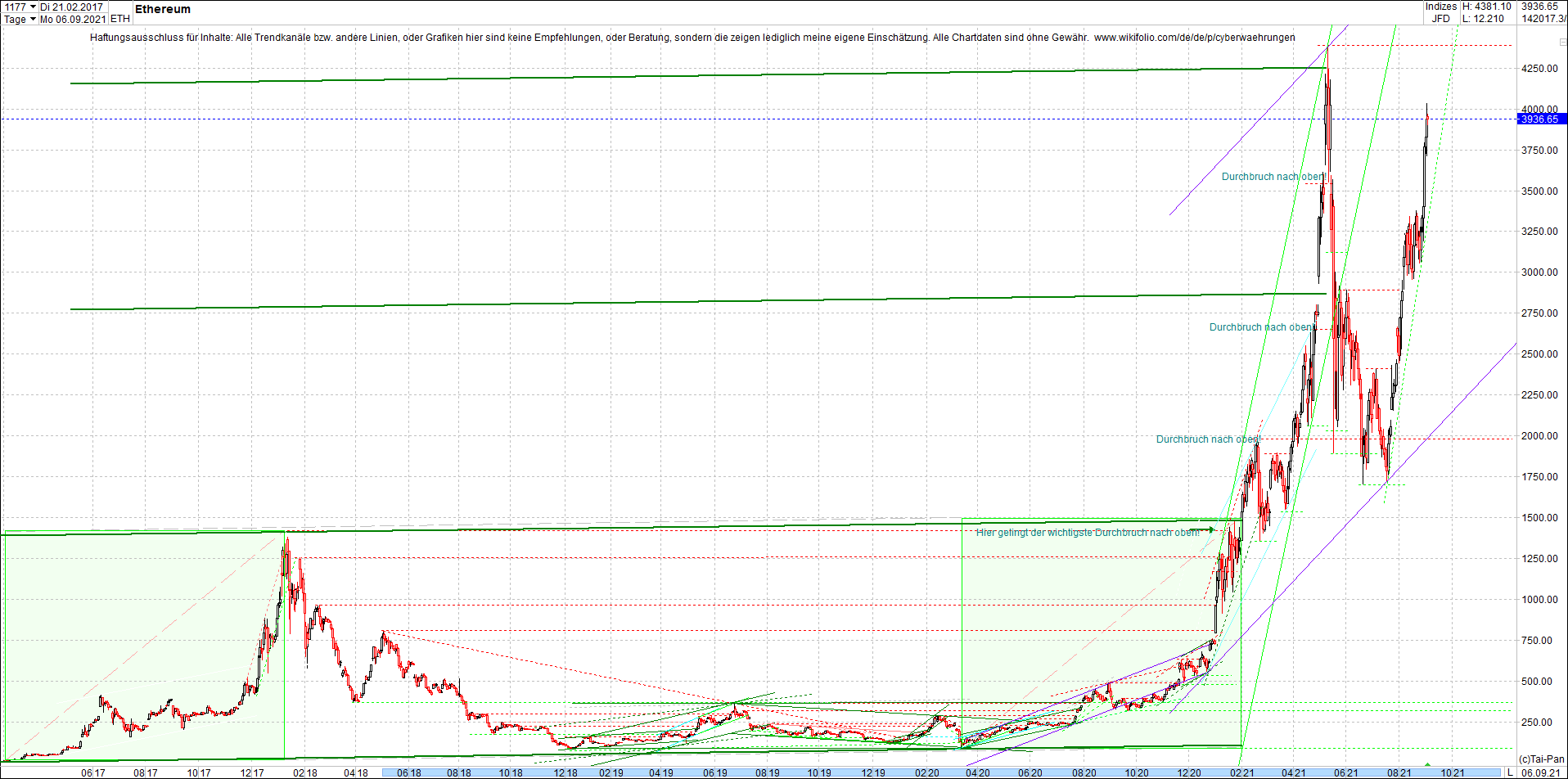Click the 142017.3 volume value
The height and width of the screenshot is (779, 1568).
click(1543, 19)
